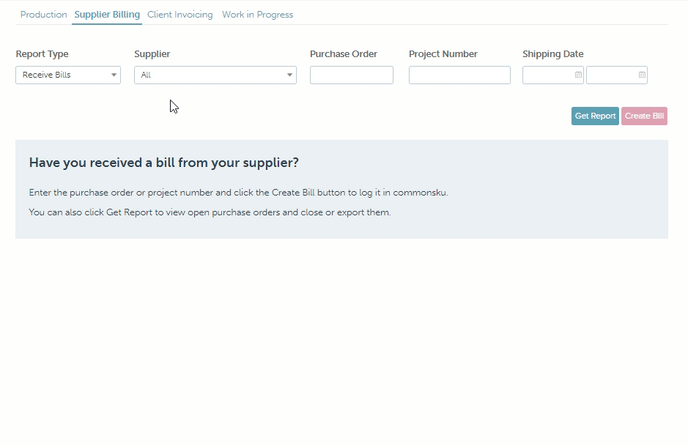Focus the second Shipping Date text box

(x=612, y=75)
